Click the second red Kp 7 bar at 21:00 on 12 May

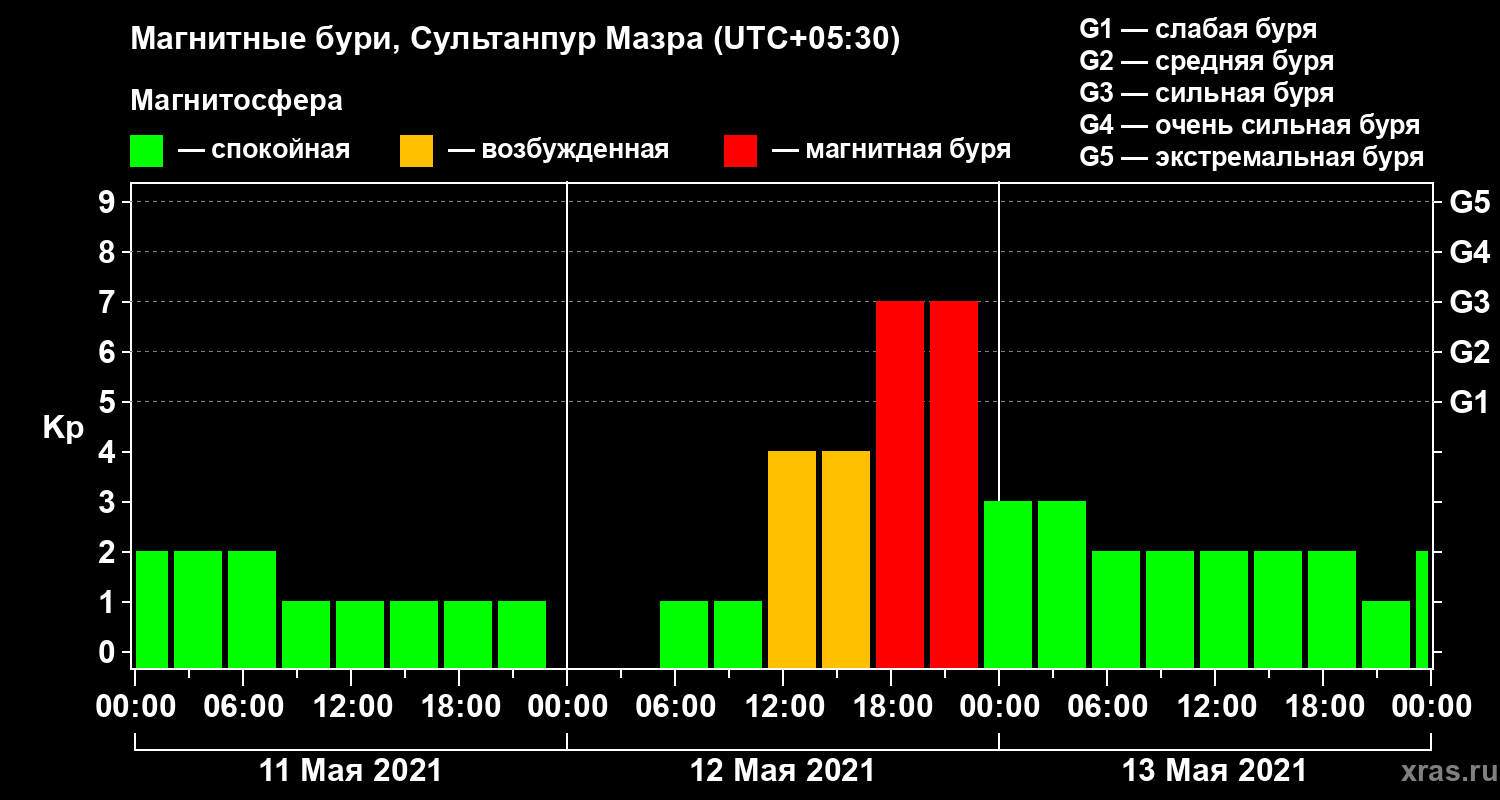[x=954, y=484]
